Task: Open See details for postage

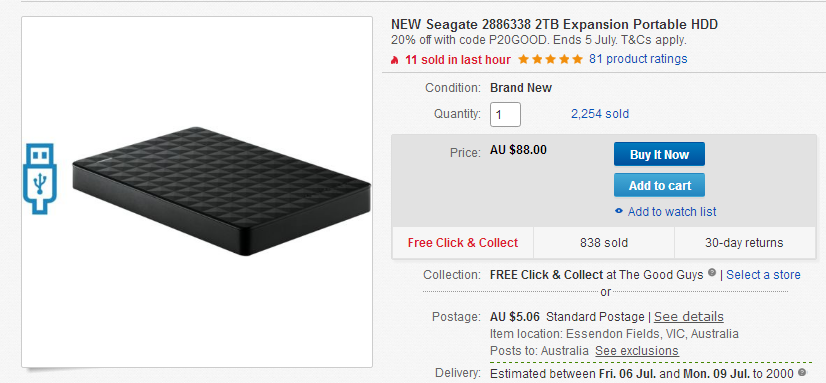Action: pyautogui.click(x=689, y=317)
